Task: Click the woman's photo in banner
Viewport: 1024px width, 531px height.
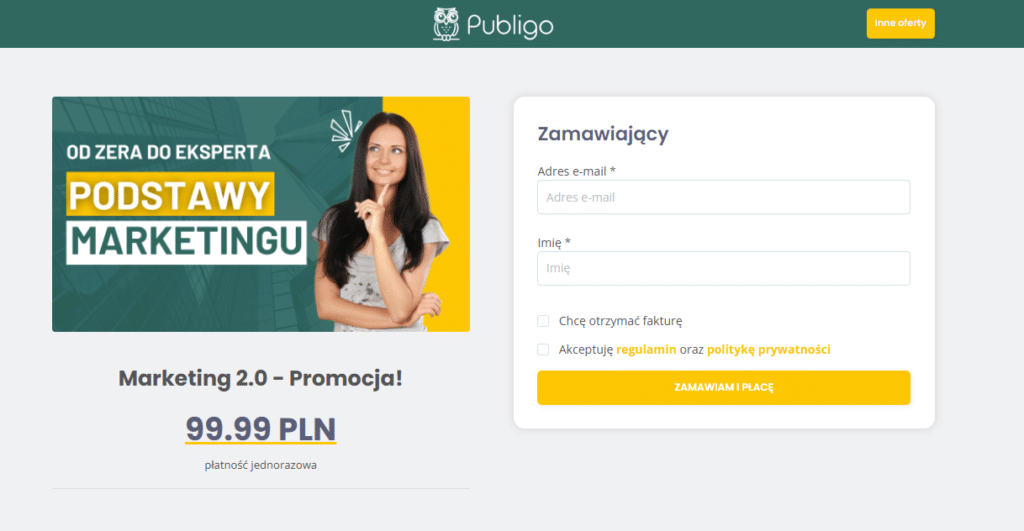Action: [x=382, y=222]
